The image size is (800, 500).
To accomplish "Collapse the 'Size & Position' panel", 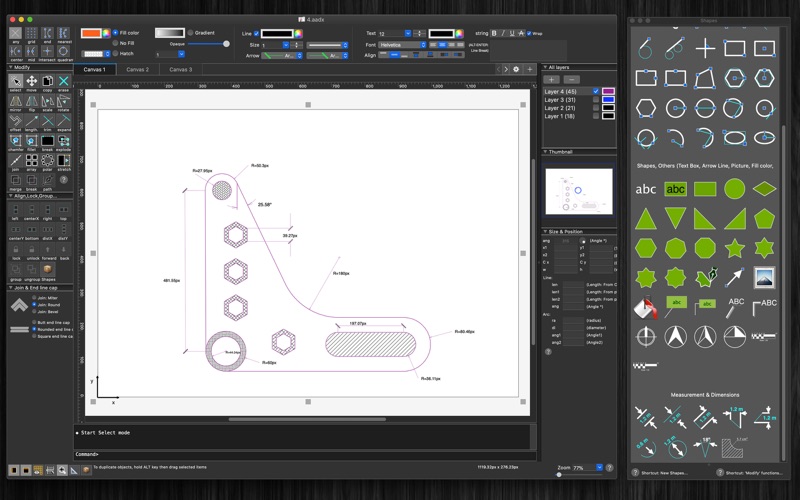I will [x=545, y=232].
